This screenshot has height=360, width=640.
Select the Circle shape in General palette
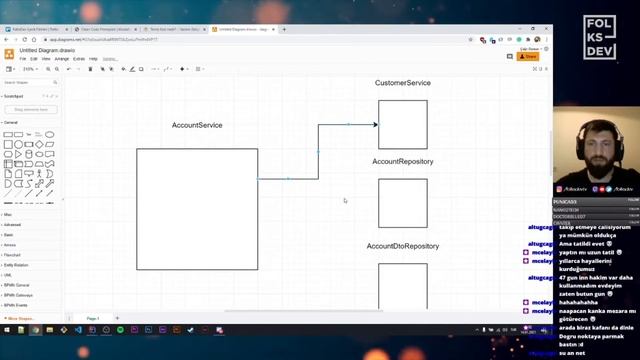click(18, 144)
